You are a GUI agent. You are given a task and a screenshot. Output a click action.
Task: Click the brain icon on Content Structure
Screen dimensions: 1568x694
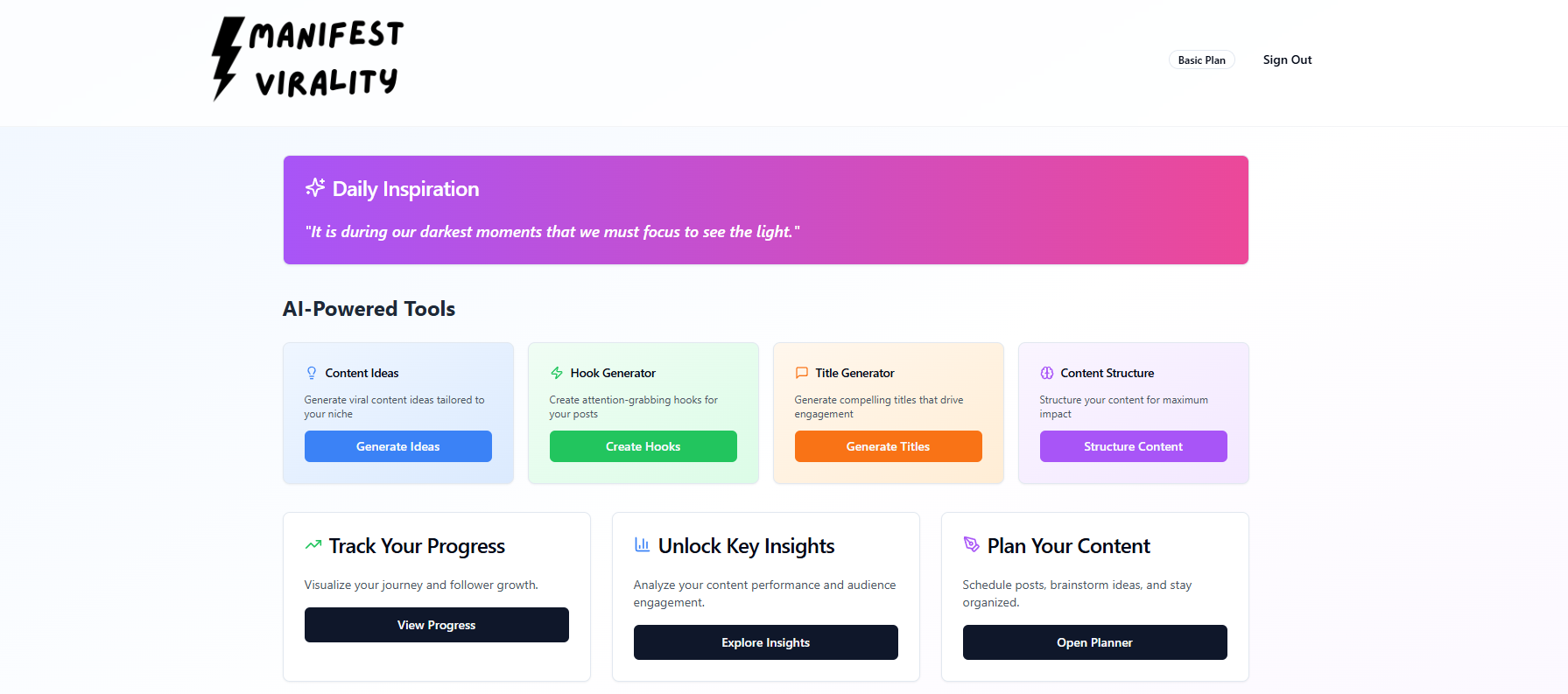click(1047, 373)
